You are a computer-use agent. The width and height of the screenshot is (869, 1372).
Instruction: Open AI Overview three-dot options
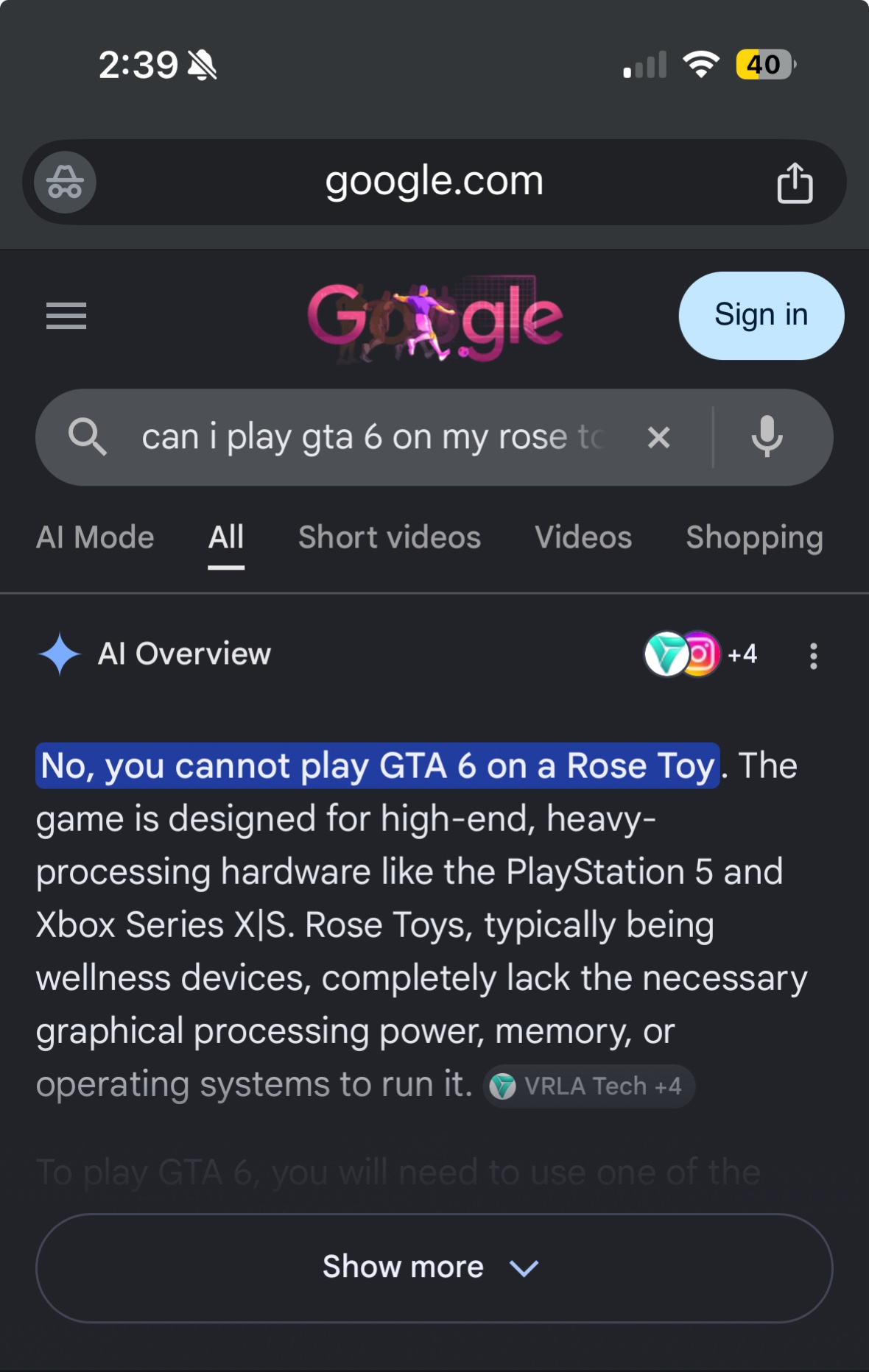(x=813, y=655)
